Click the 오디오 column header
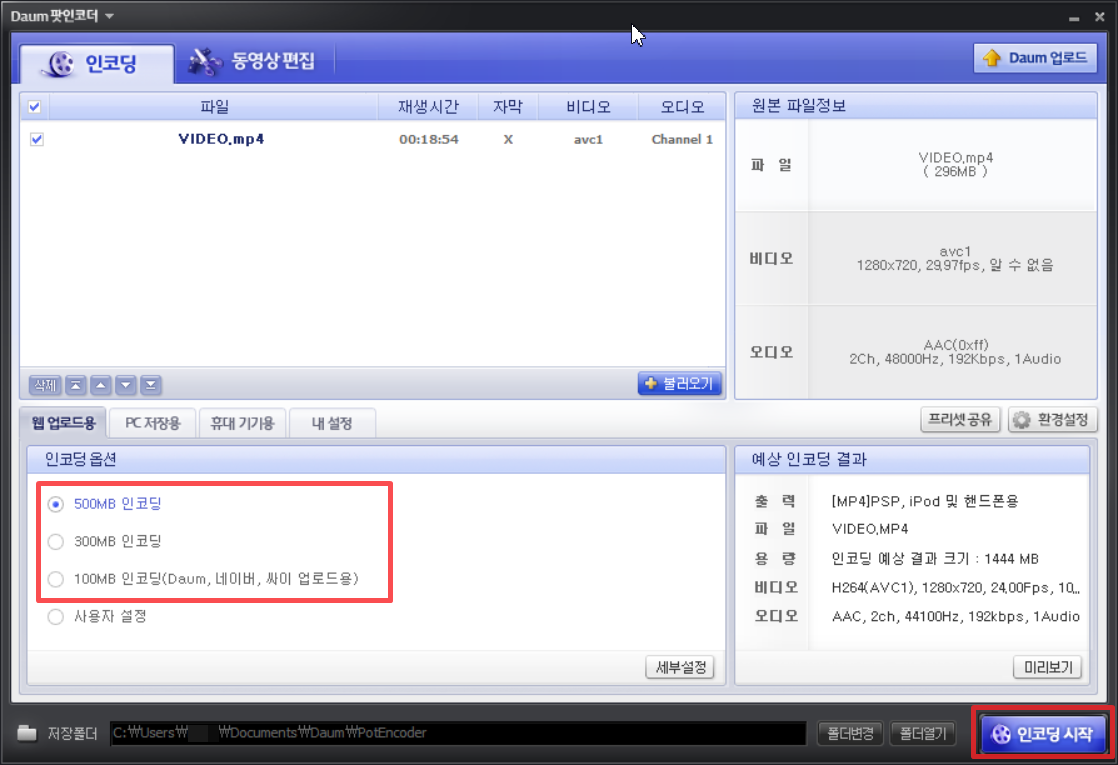 tap(682, 107)
